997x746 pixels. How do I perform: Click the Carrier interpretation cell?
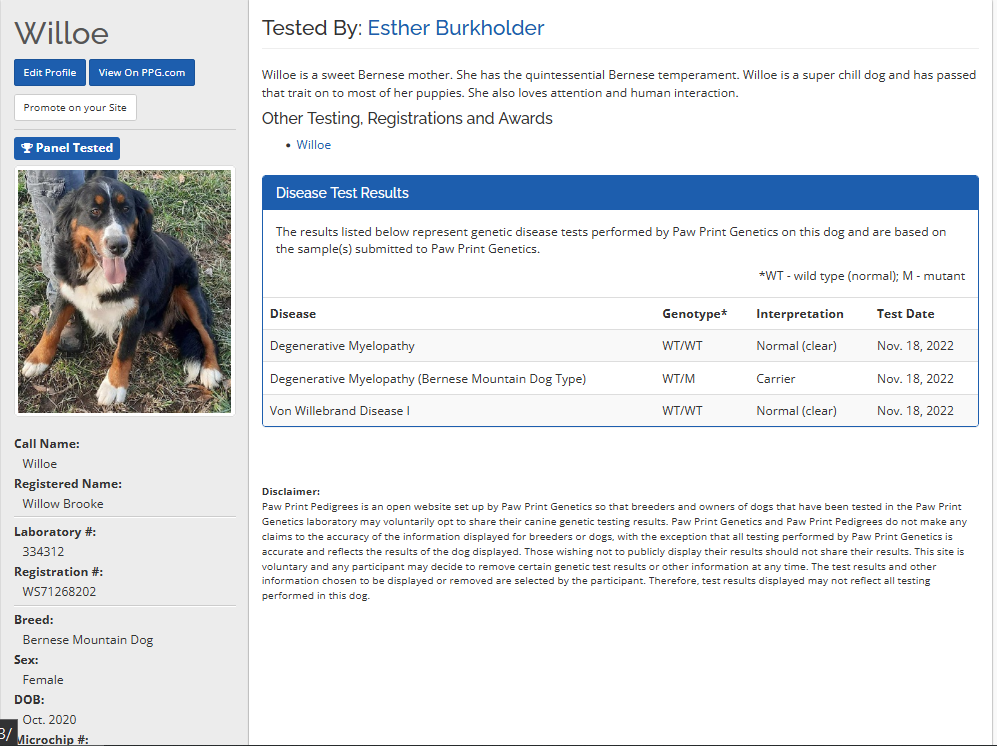click(x=776, y=379)
